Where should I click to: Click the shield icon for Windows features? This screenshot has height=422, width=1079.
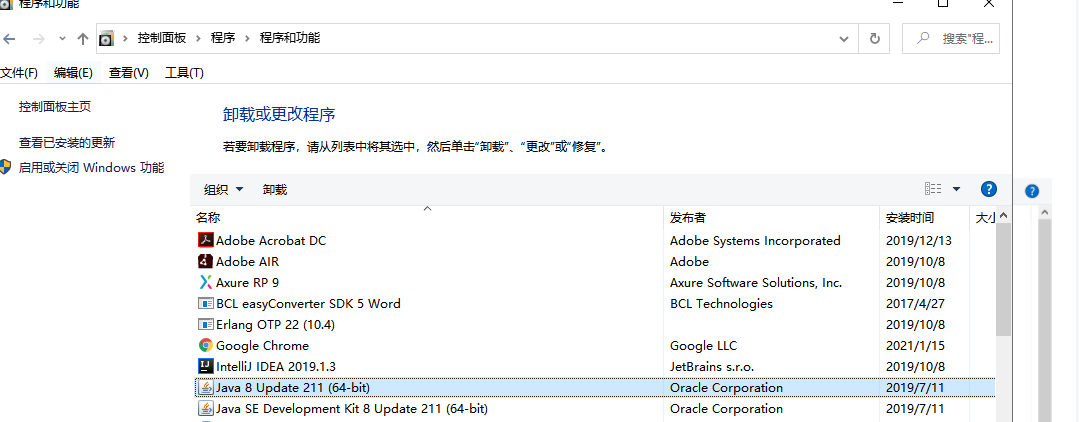[6, 167]
